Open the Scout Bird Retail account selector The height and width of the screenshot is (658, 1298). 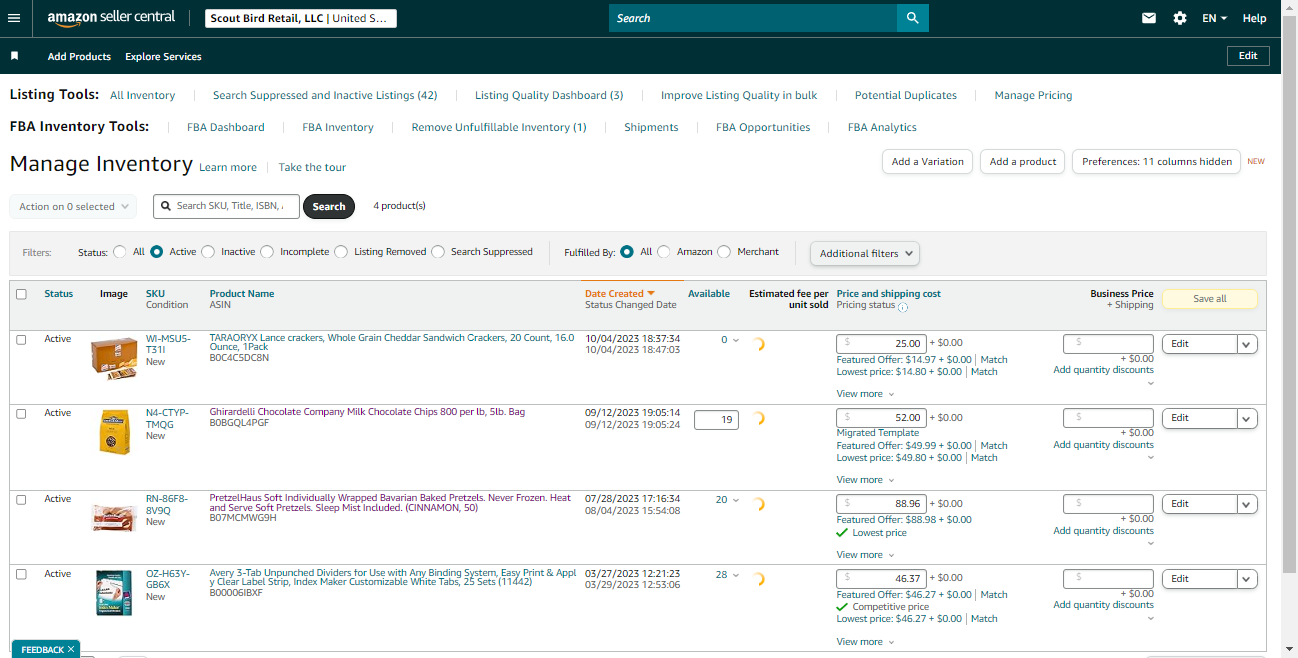[x=301, y=18]
